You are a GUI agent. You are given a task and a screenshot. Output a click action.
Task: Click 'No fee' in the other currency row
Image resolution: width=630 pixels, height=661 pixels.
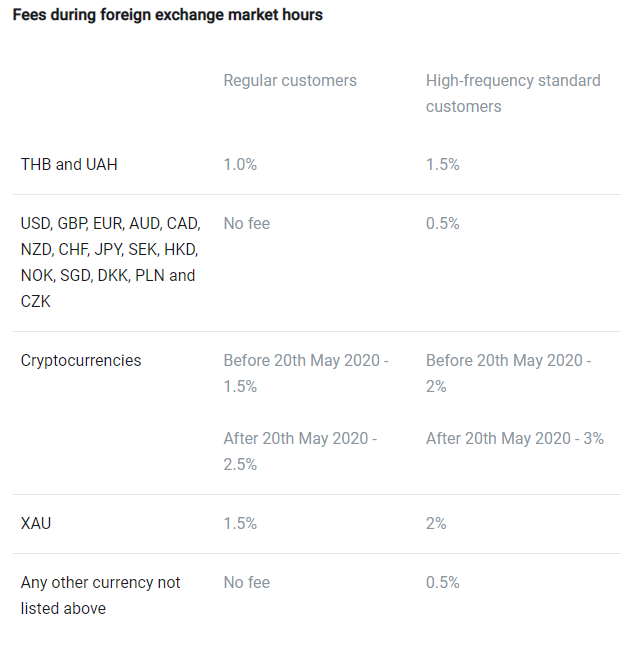(x=247, y=583)
